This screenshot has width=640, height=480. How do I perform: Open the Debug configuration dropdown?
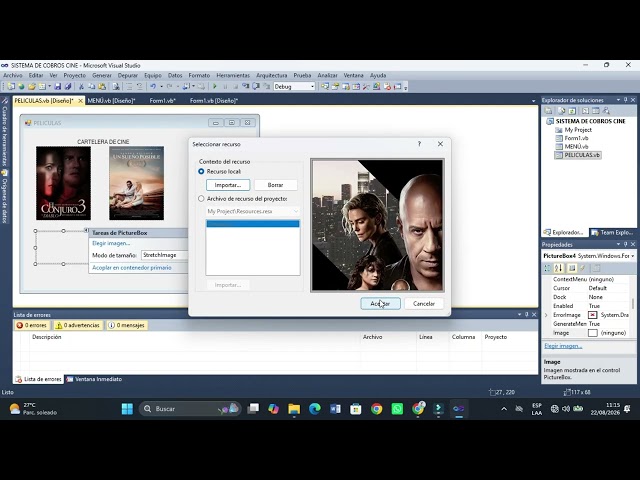pos(313,87)
